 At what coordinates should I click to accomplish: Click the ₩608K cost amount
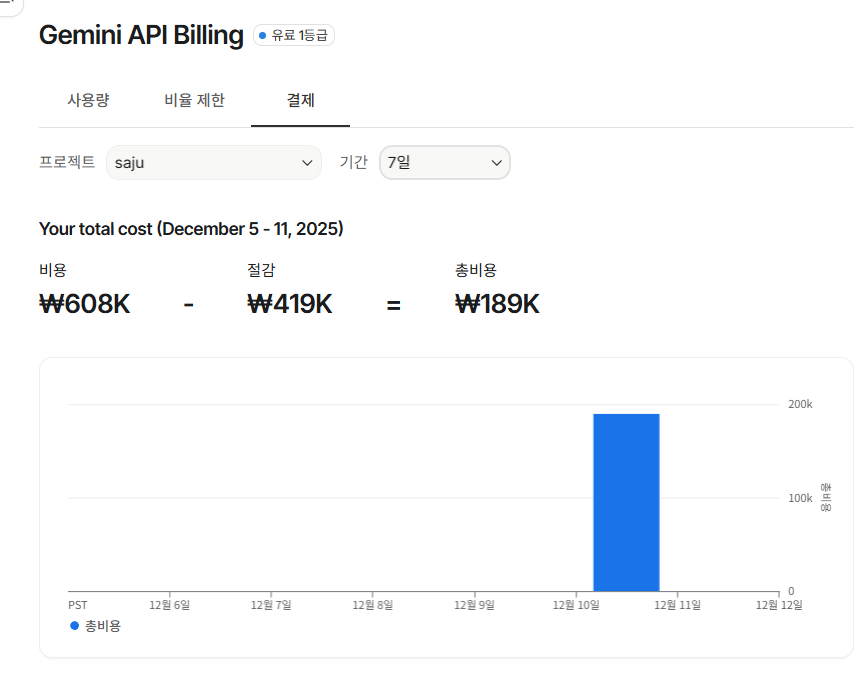click(84, 304)
